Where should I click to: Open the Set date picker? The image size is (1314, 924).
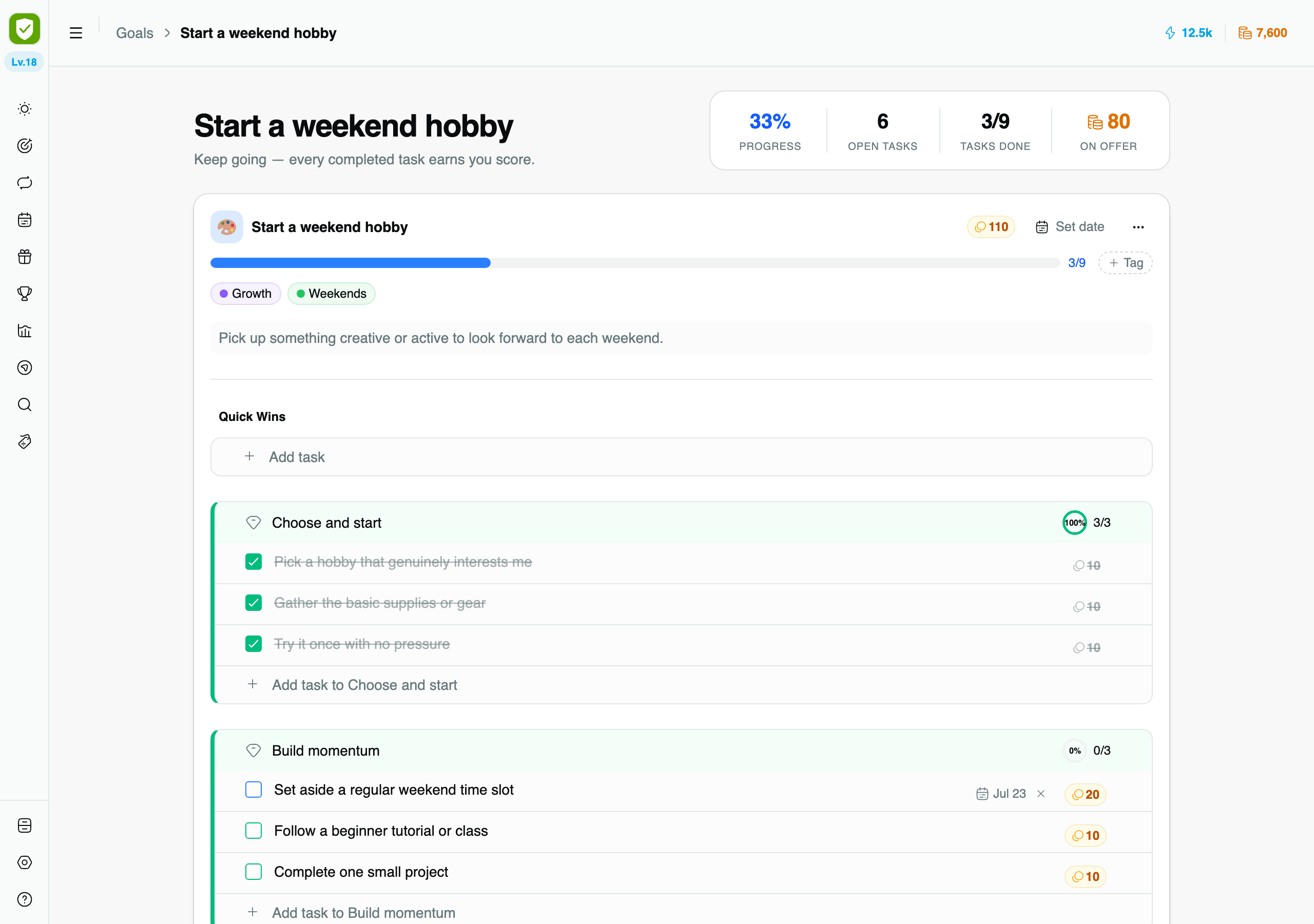[x=1070, y=227]
